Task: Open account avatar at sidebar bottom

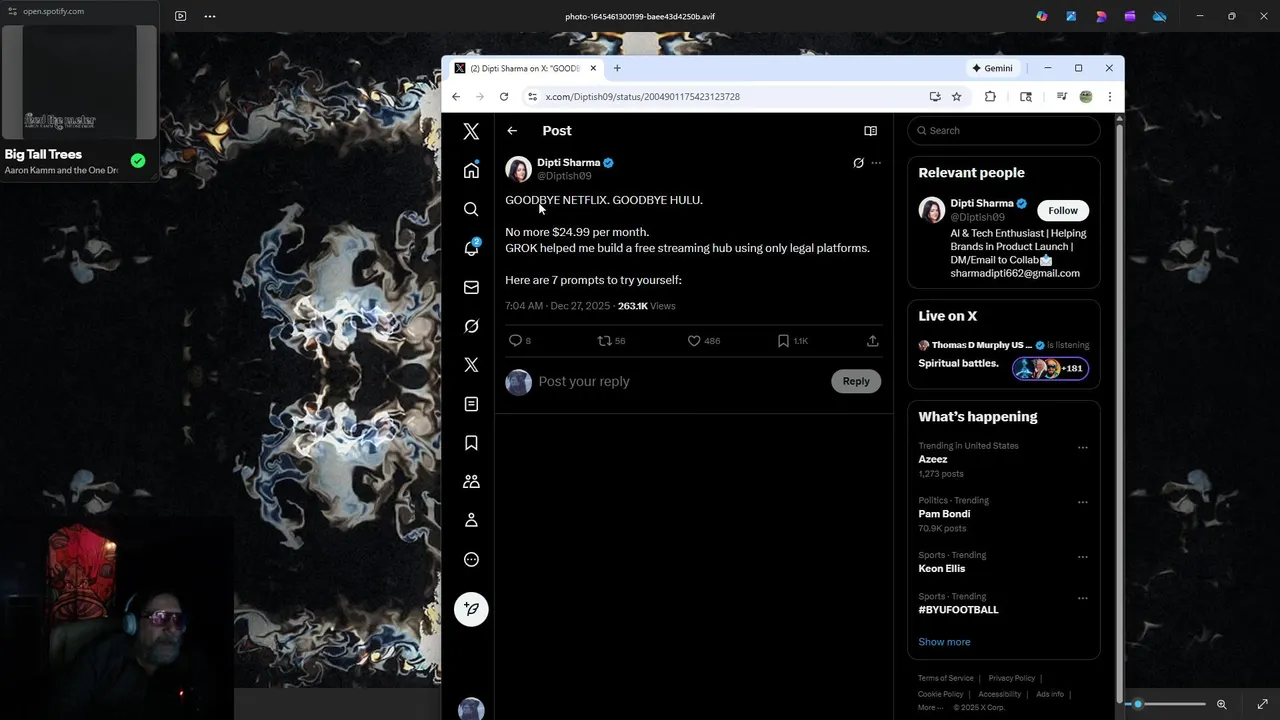Action: pyautogui.click(x=471, y=708)
